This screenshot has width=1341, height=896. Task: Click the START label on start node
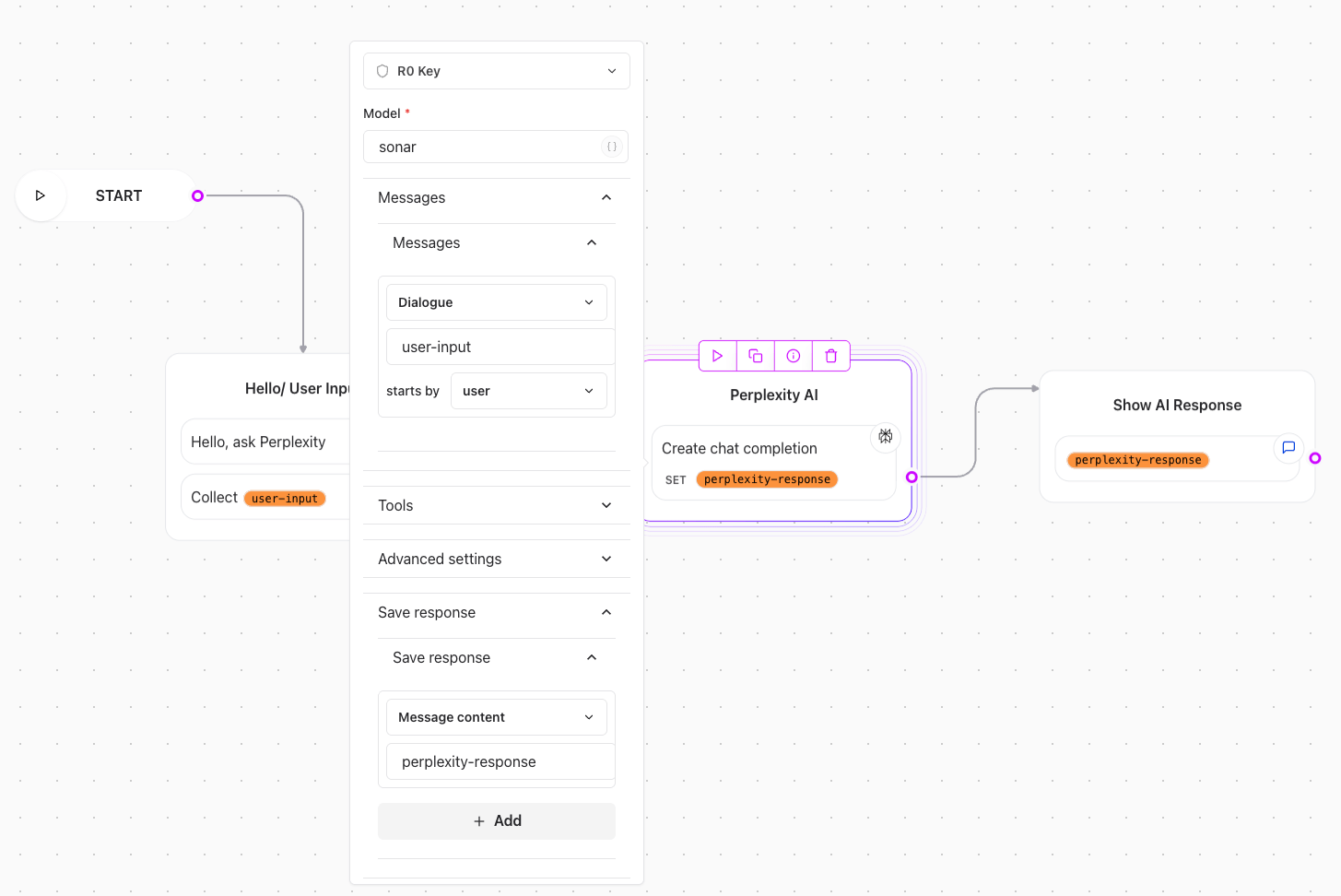[x=119, y=195]
